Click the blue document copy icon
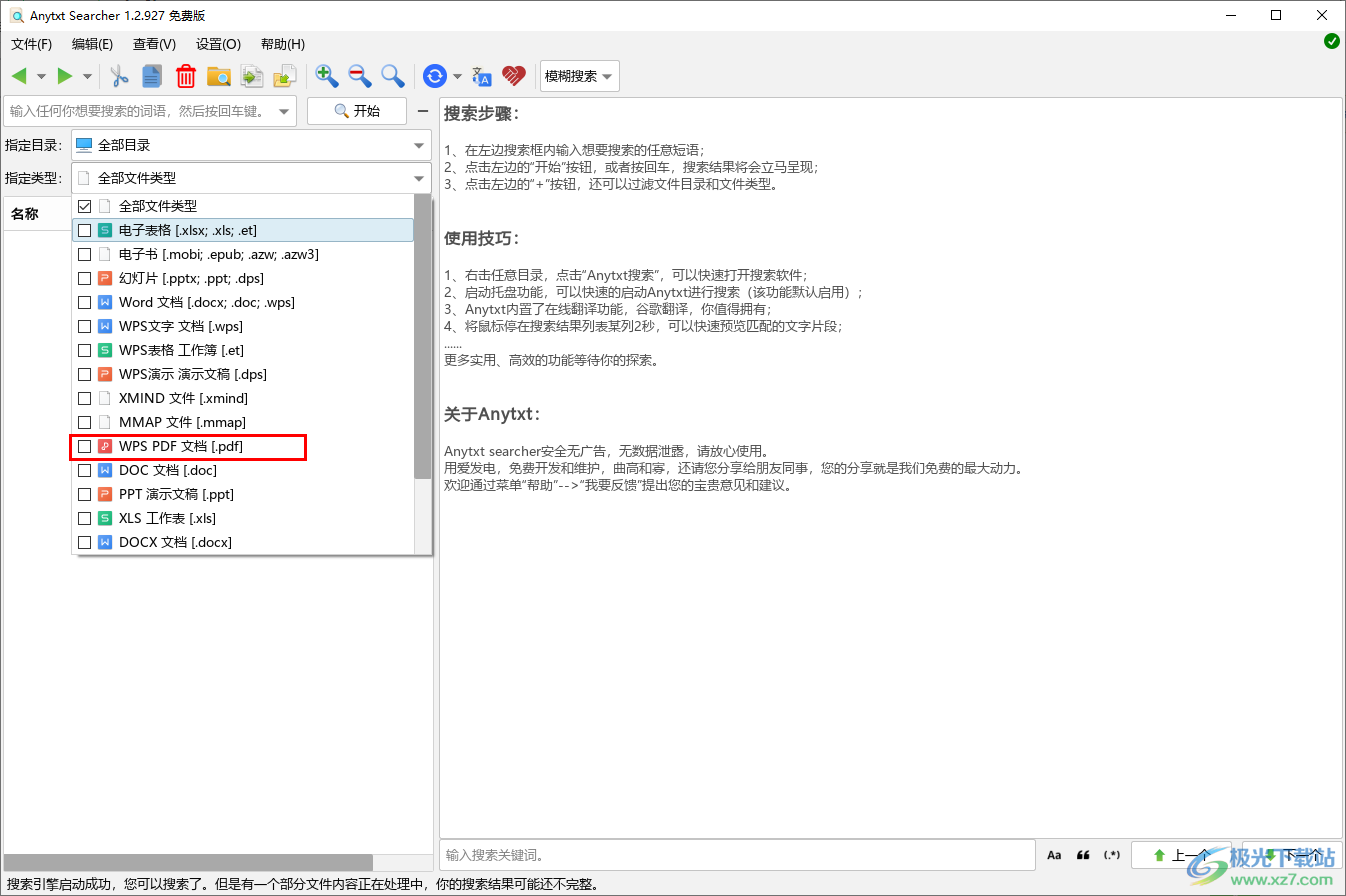The image size is (1346, 896). pyautogui.click(x=152, y=76)
